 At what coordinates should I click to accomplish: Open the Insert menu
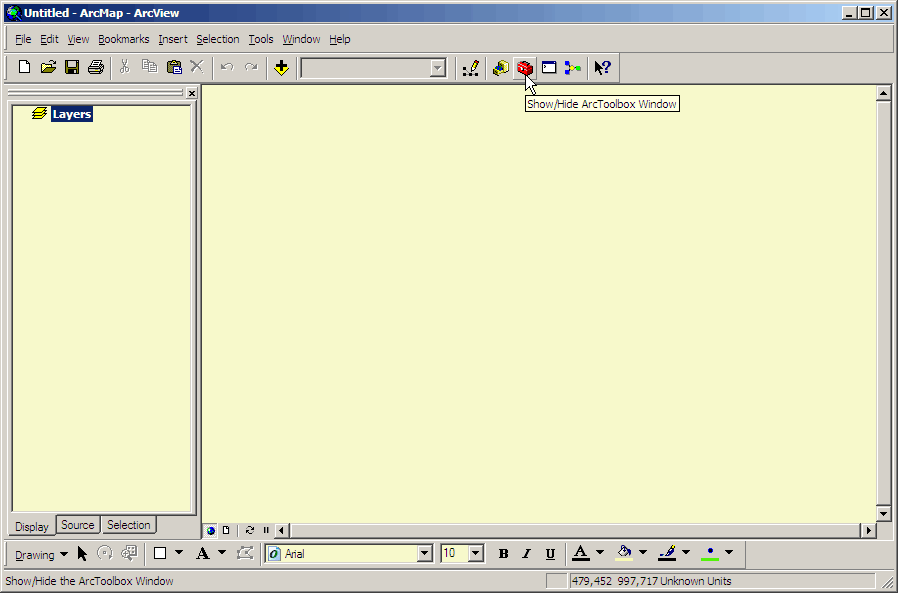[173, 40]
